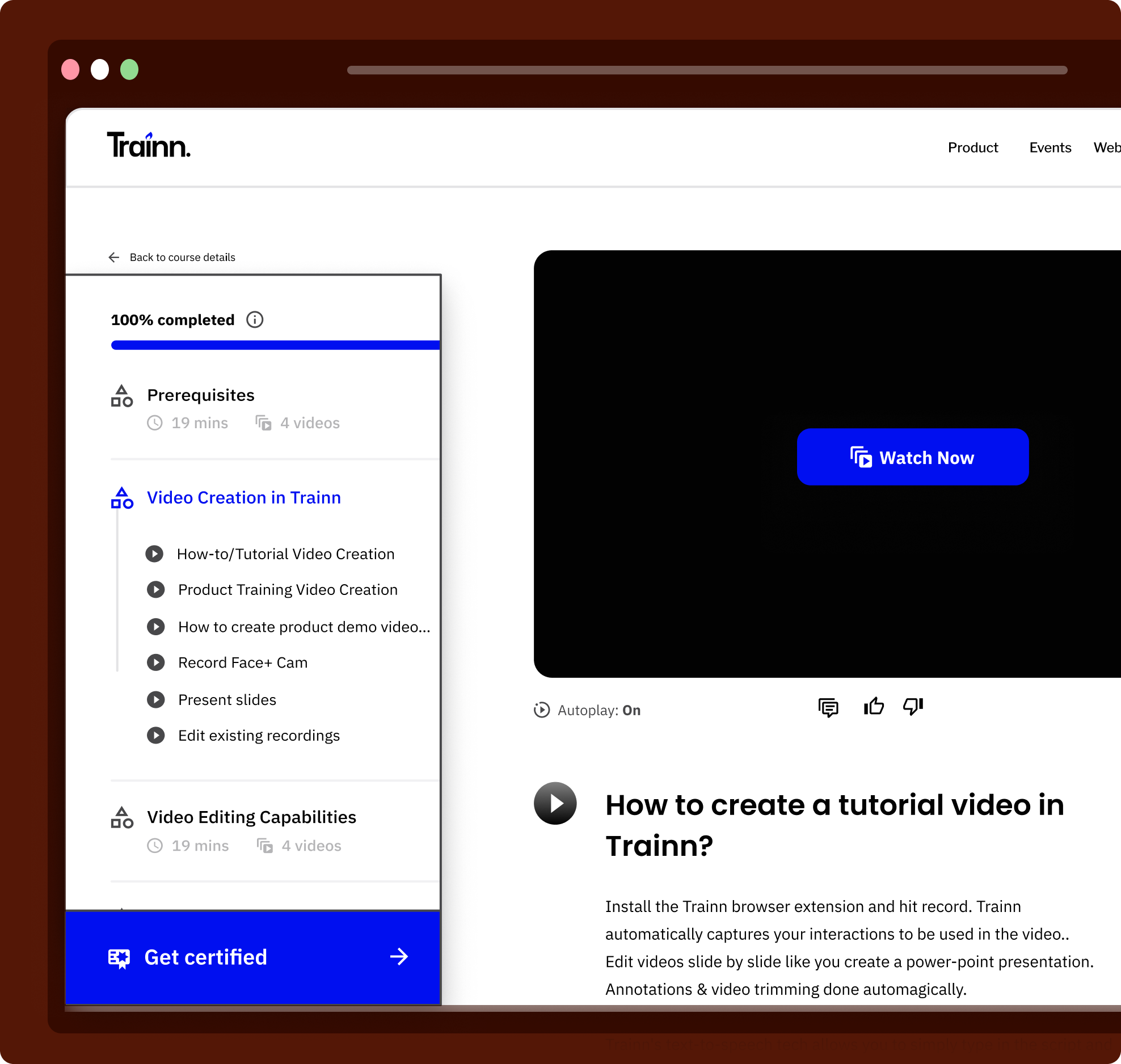Expand the Video Editing Capabilities section

point(251,817)
